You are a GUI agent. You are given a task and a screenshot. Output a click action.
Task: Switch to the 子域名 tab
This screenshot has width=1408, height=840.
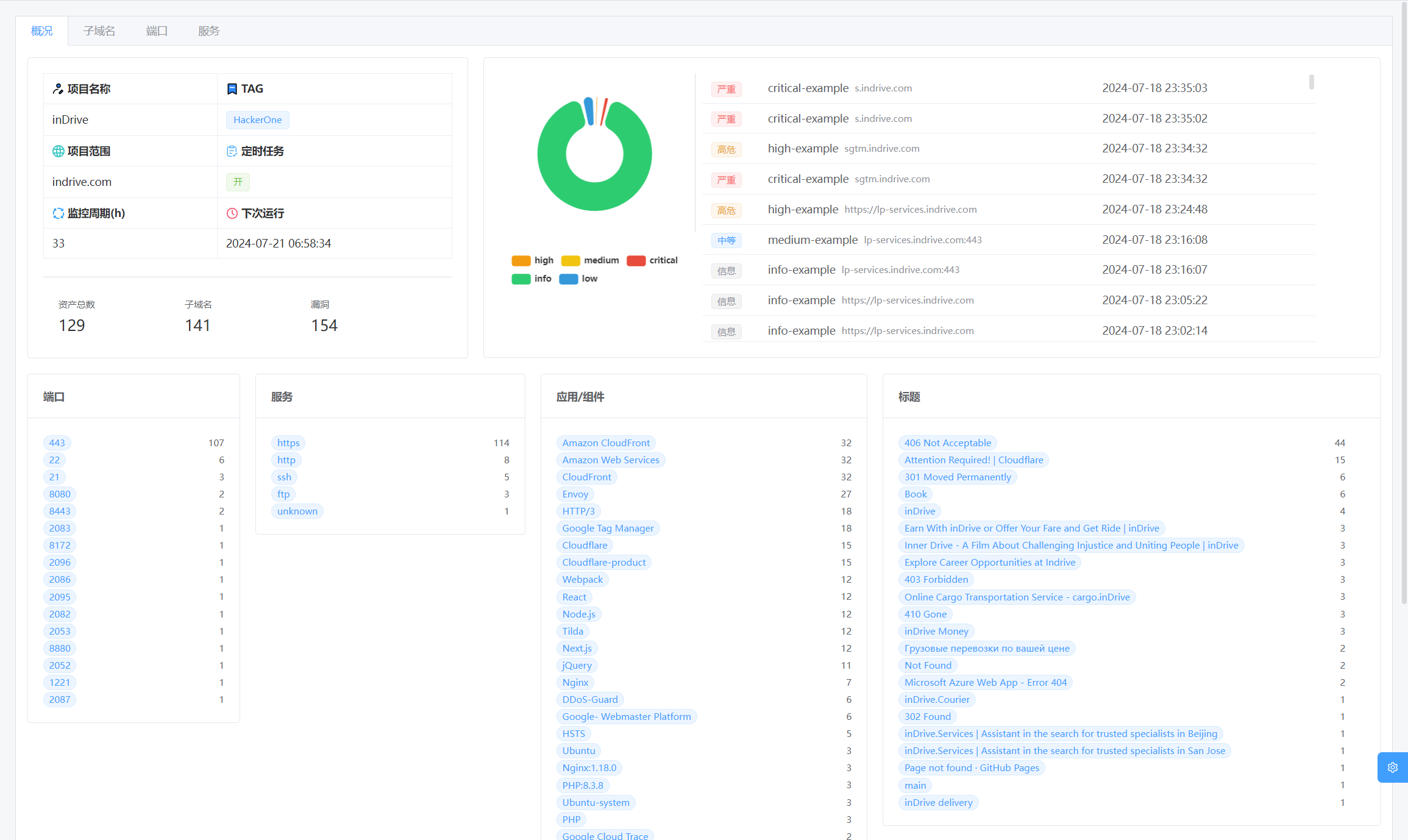point(99,31)
